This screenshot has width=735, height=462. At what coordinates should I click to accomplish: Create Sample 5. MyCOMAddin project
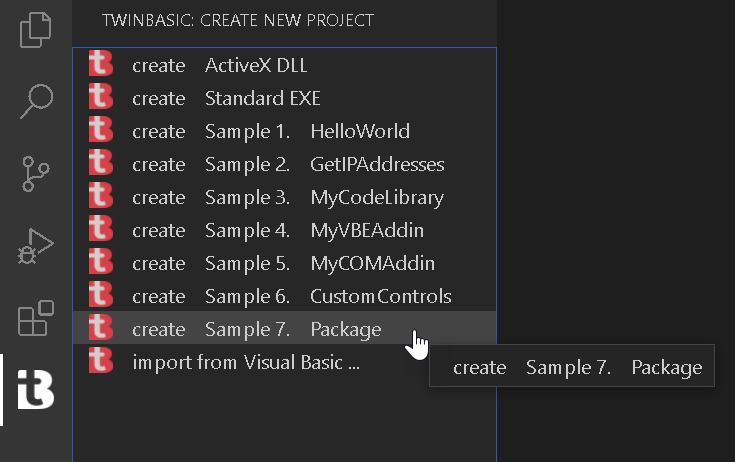tap(284, 263)
